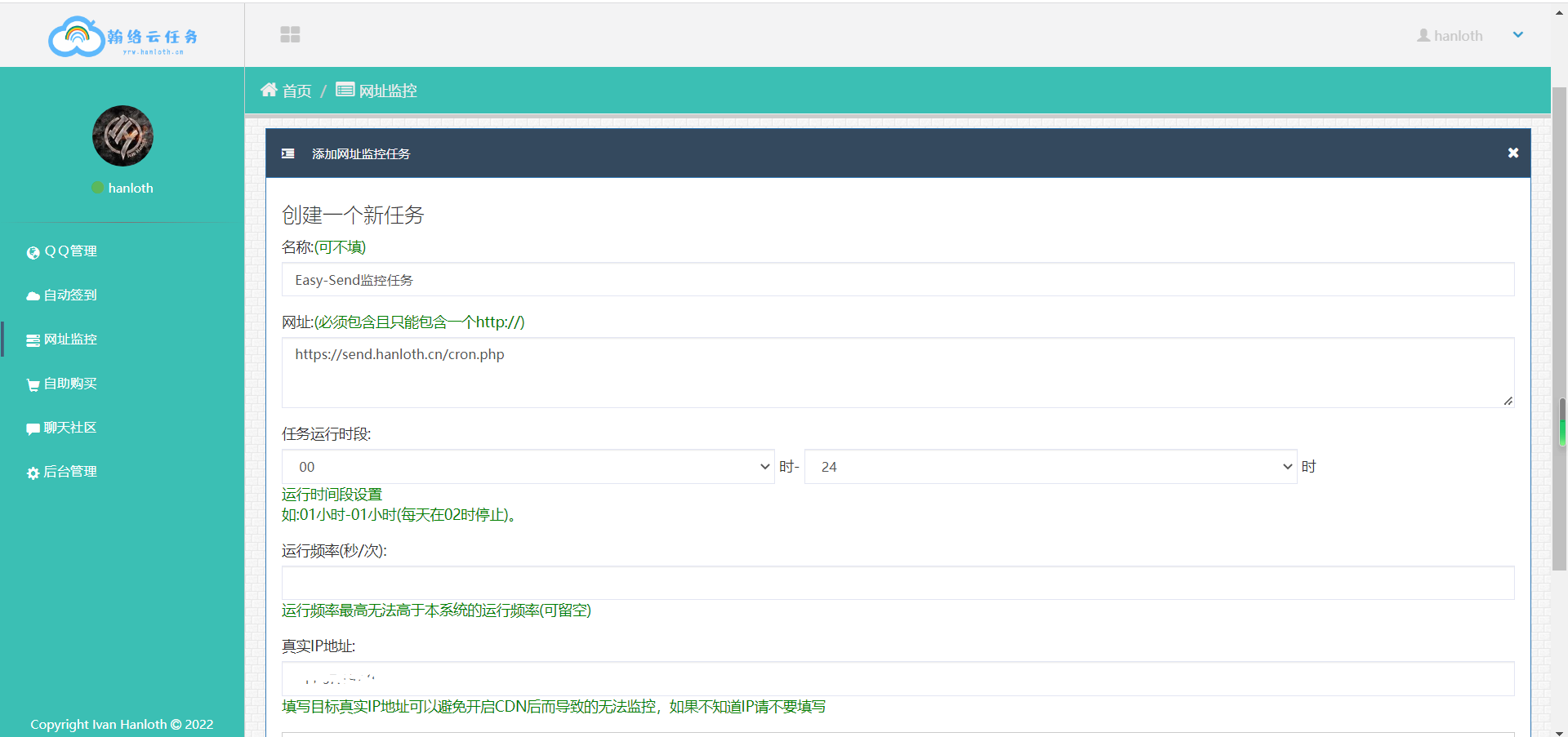Expand the hanloth user dropdown chevron
Image resolution: width=1568 pixels, height=737 pixels.
[1517, 35]
